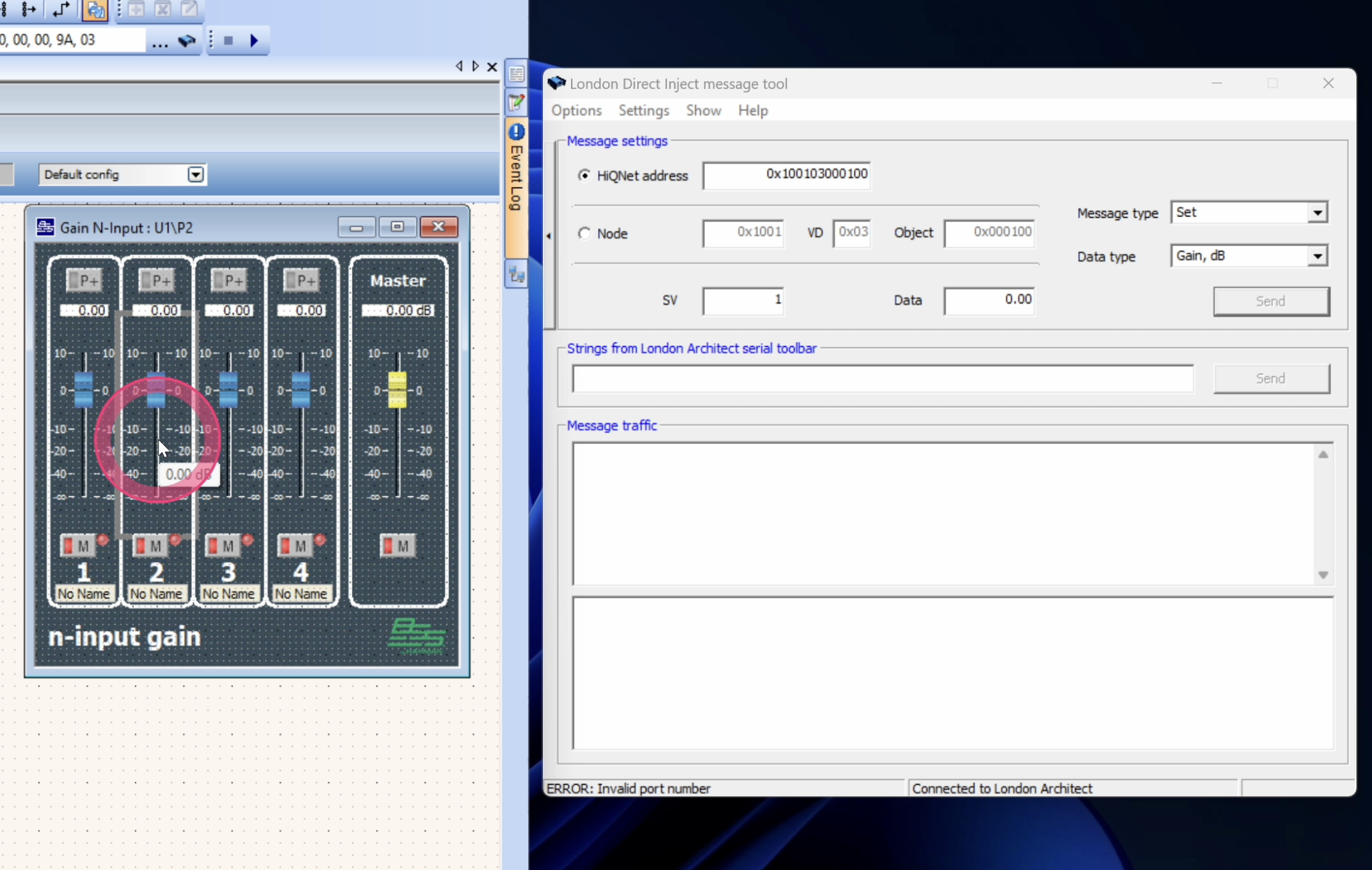Select the HiQNet address radio button
Screen dimensions: 1372x870
tap(584, 175)
